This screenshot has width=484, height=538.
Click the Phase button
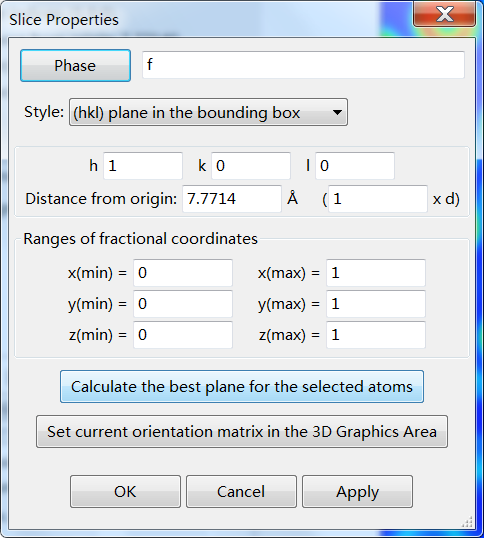[x=75, y=66]
